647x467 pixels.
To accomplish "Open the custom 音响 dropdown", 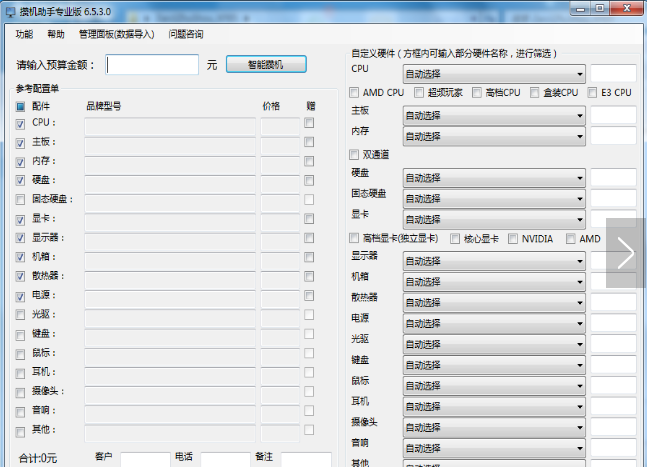I will pyautogui.click(x=494, y=448).
